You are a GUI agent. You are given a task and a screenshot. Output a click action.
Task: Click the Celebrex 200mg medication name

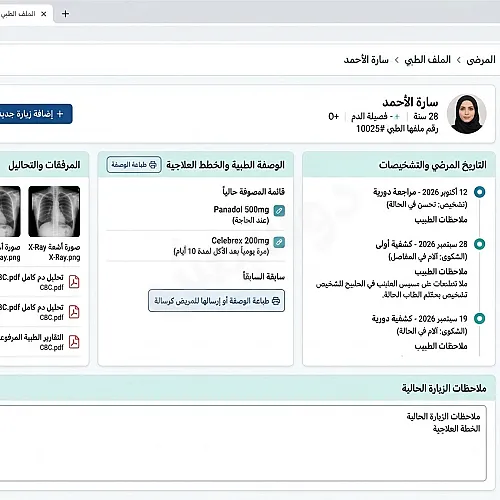coord(240,241)
